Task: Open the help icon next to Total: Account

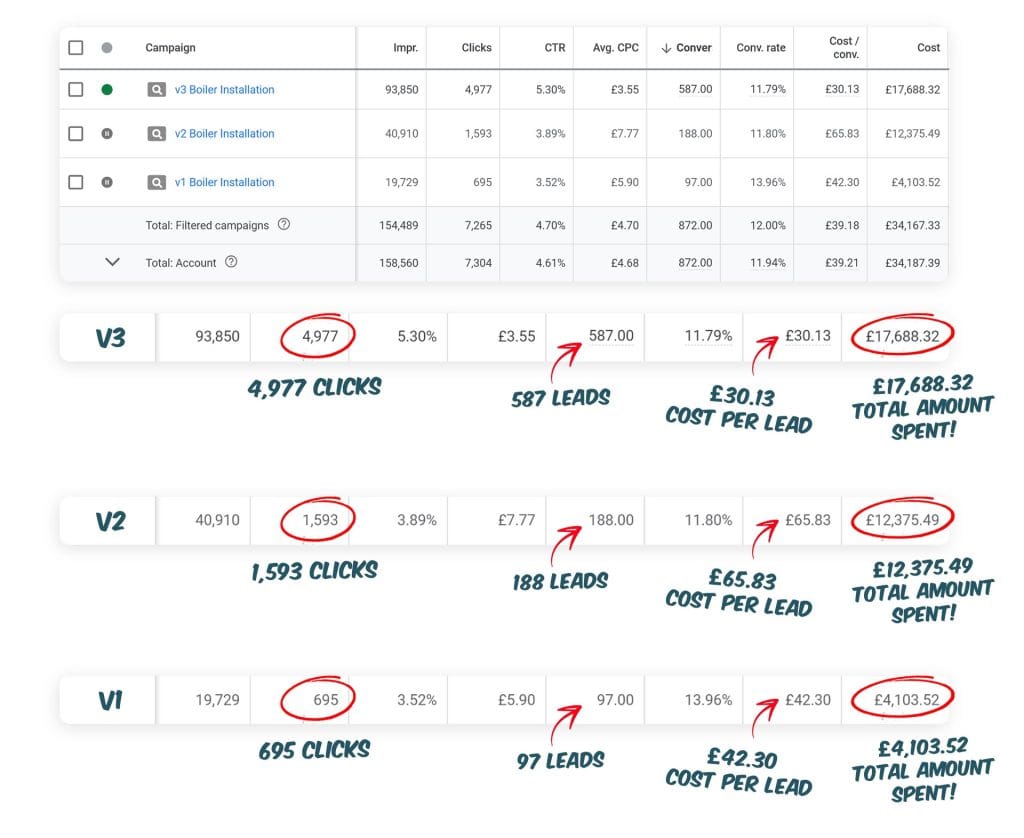Action: 231,262
